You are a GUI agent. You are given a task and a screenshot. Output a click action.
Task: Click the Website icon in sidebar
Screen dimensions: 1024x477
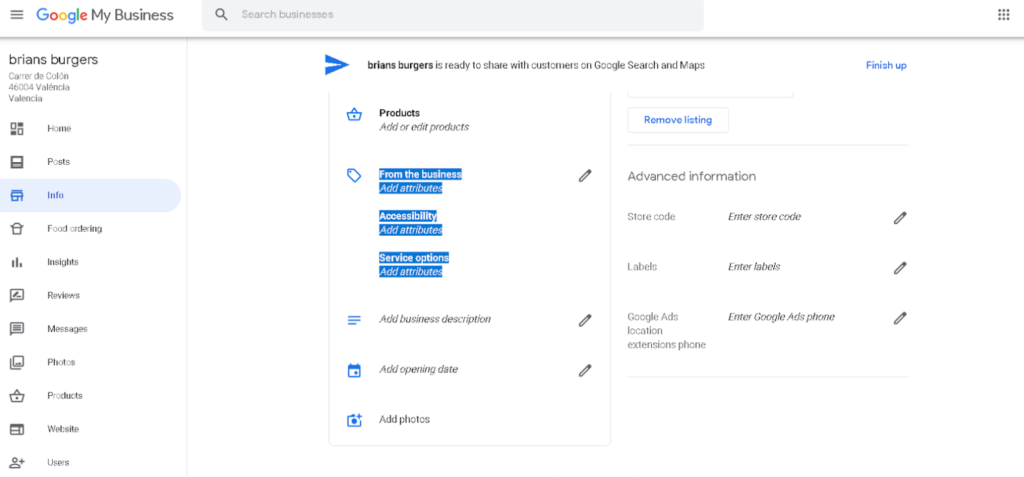click(x=17, y=429)
